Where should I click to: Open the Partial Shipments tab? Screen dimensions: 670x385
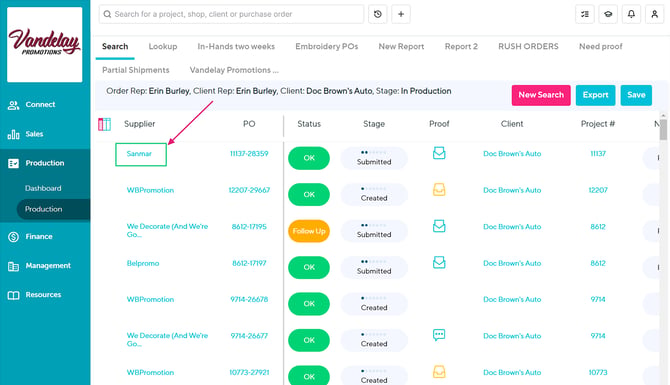pos(135,70)
